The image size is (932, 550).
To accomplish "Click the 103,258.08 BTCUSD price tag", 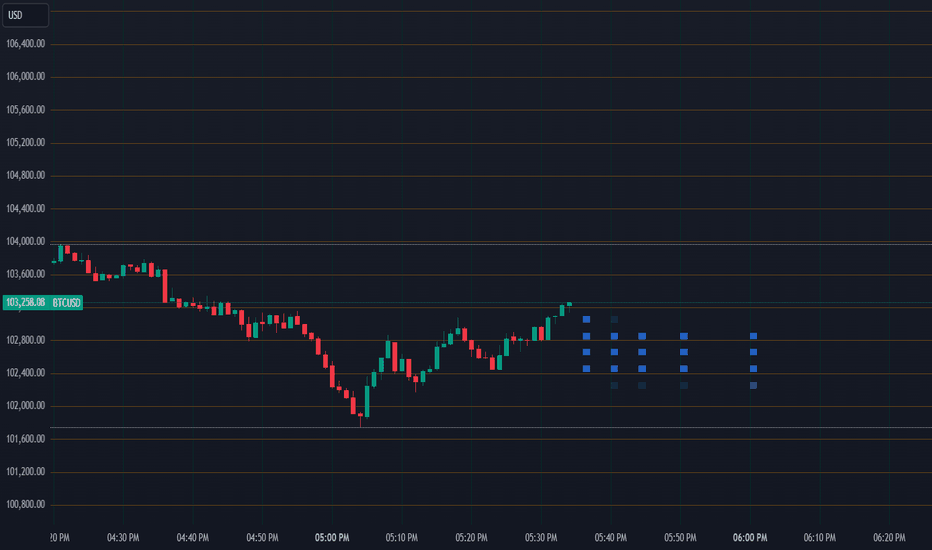I will [x=43, y=303].
